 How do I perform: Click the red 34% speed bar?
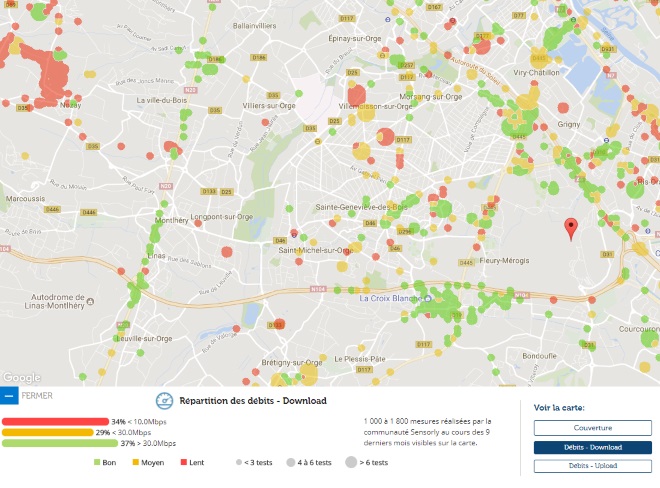pos(55,421)
